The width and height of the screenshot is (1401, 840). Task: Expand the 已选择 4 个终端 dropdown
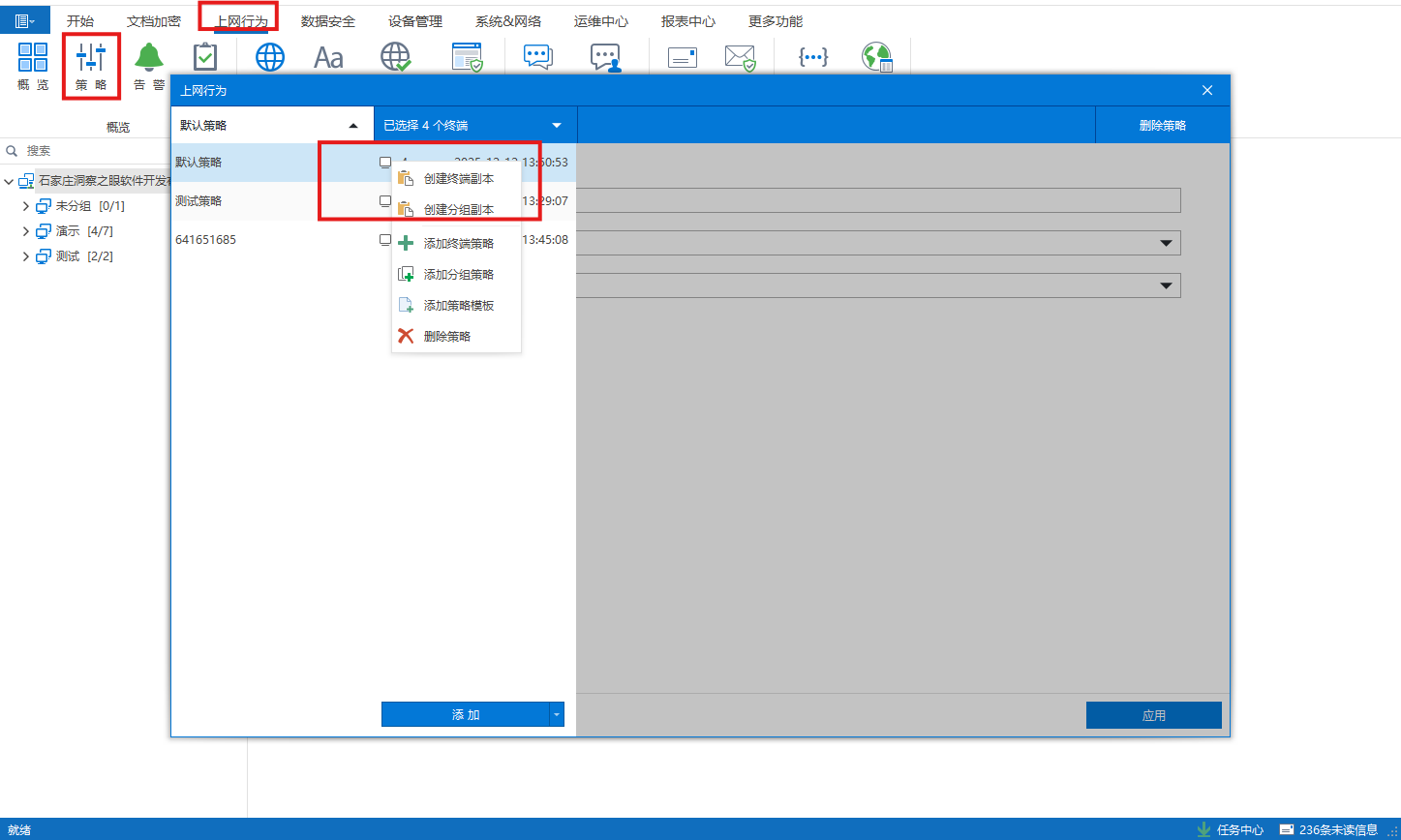pos(557,126)
